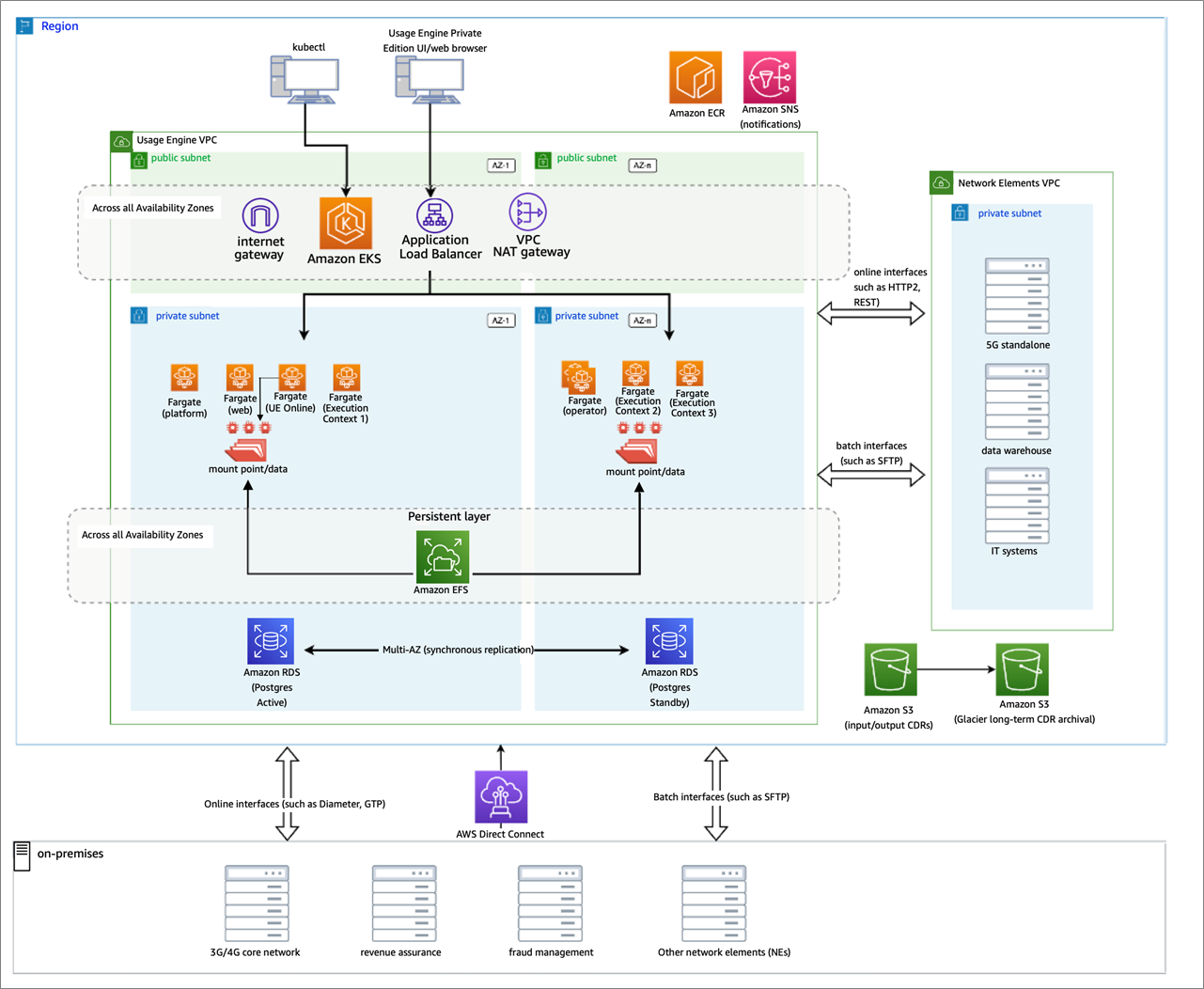The height and width of the screenshot is (989, 1204).
Task: Click the fraud management server icon
Action: [551, 903]
